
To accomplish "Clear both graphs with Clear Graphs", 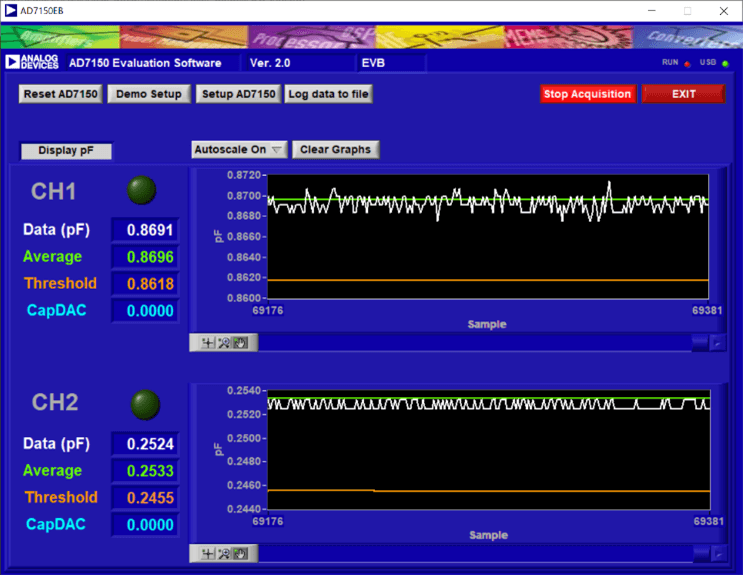I will tap(335, 149).
